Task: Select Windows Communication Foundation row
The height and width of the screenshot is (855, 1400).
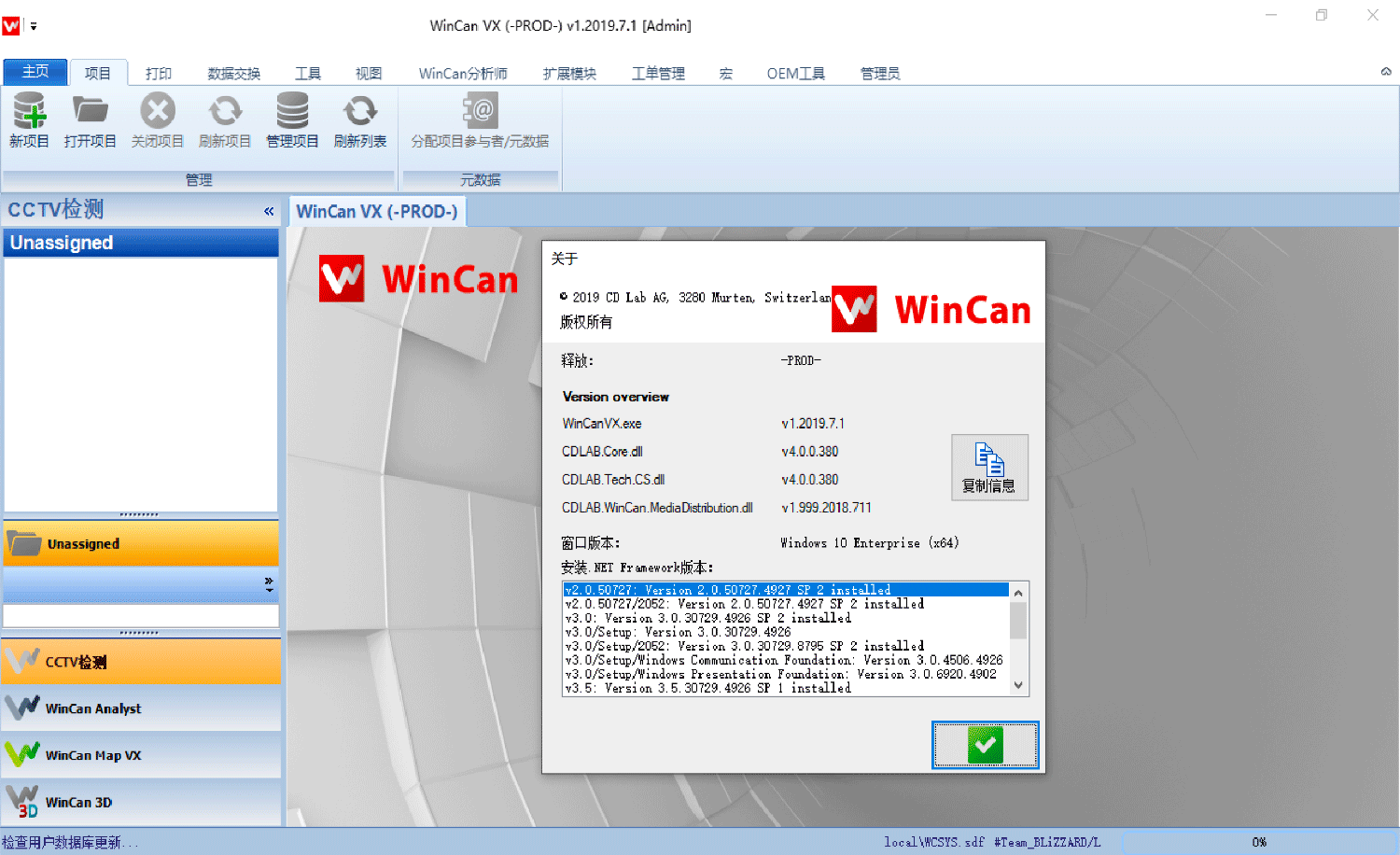Action: (x=786, y=660)
